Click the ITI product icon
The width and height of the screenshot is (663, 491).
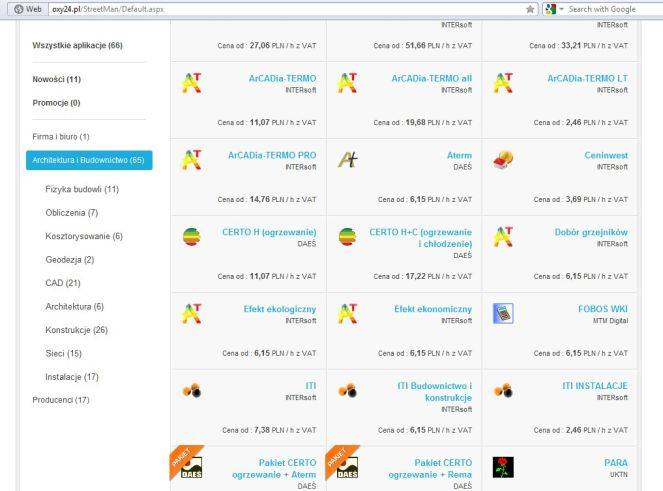(192, 390)
